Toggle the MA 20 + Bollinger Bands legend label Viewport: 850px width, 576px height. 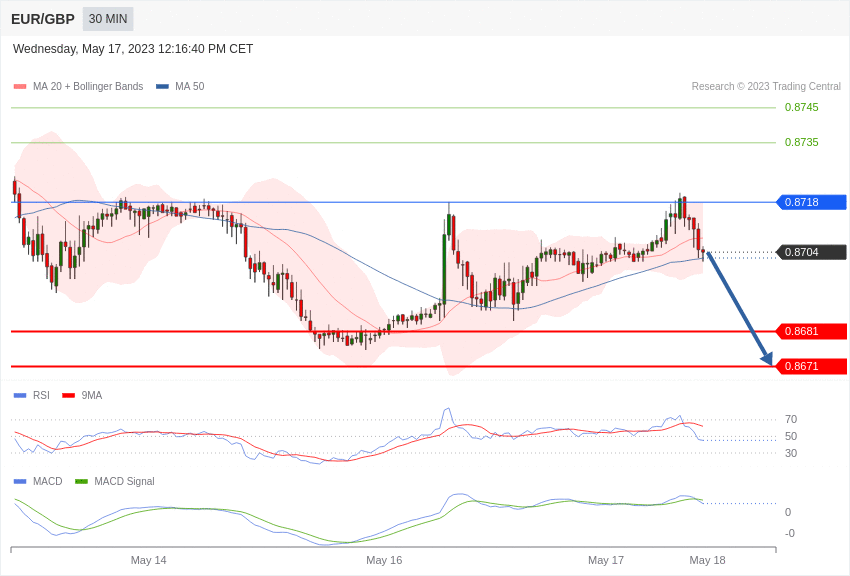pyautogui.click(x=88, y=87)
